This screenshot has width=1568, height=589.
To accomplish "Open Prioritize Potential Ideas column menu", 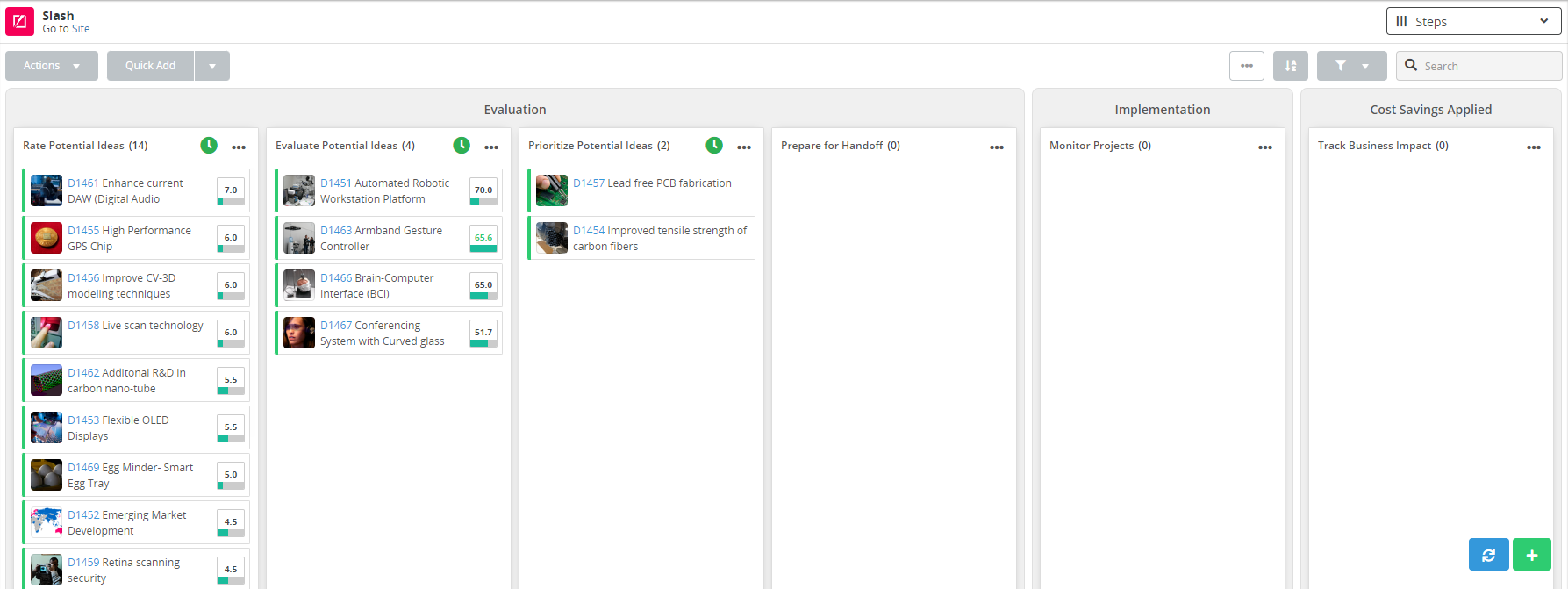I will click(x=744, y=147).
